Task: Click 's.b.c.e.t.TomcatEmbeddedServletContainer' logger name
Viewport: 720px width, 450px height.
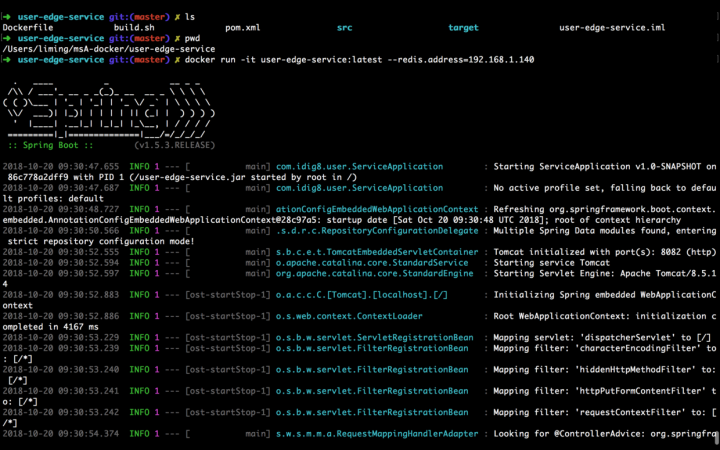Action: 377,252
